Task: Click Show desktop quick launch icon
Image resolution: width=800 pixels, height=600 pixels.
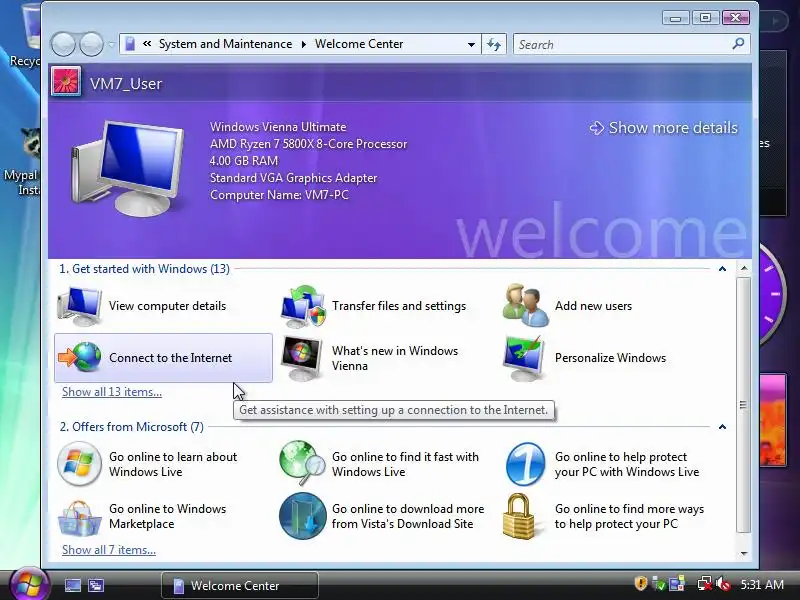Action: tap(72, 585)
